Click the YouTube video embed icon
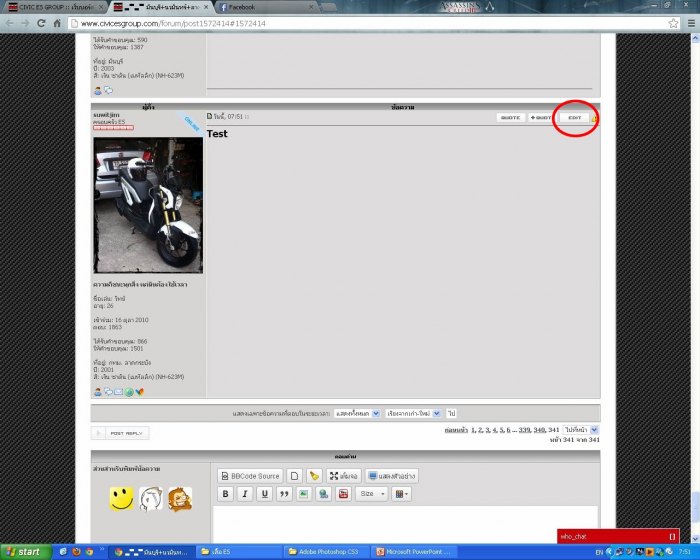Viewport: 700px width, 560px height. click(x=343, y=494)
